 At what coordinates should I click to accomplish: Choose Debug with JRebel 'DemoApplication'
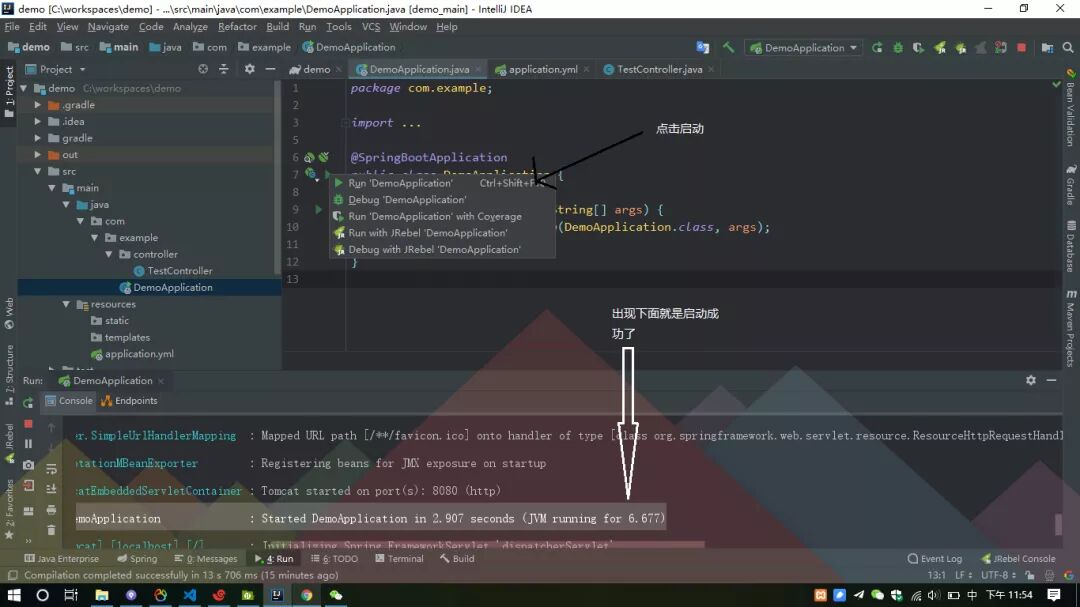tap(442, 249)
